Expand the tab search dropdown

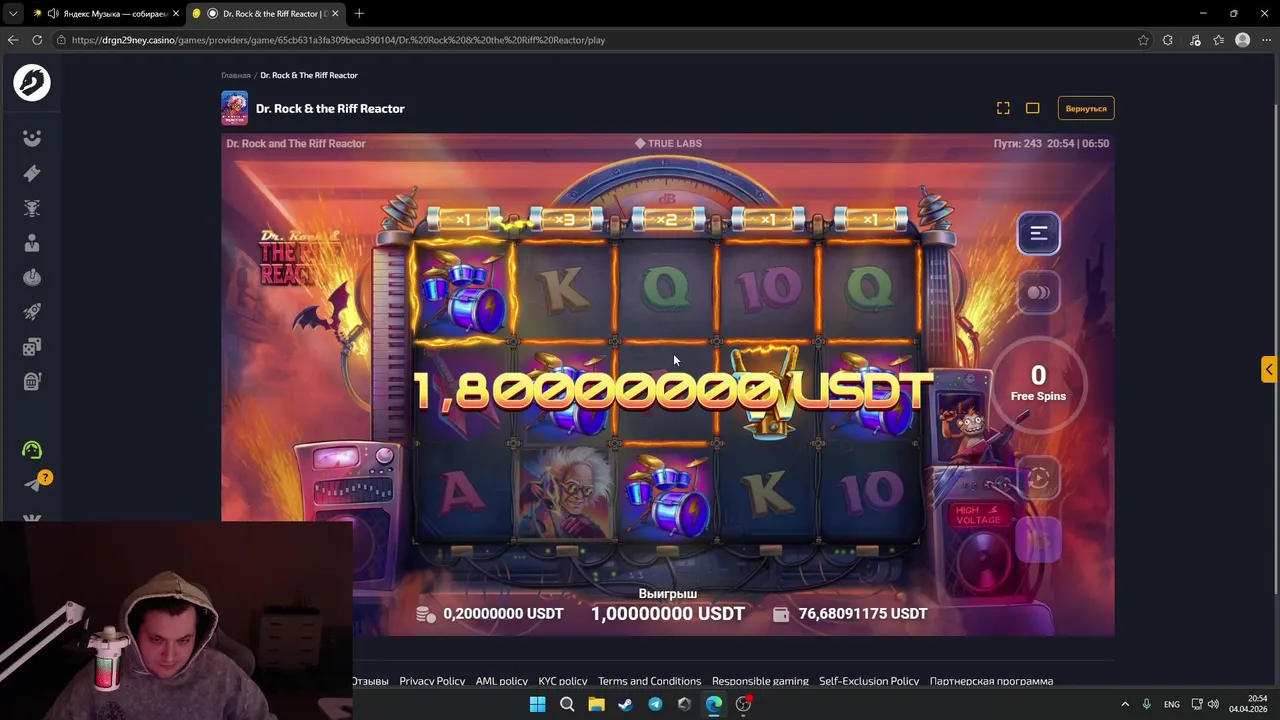pos(13,14)
